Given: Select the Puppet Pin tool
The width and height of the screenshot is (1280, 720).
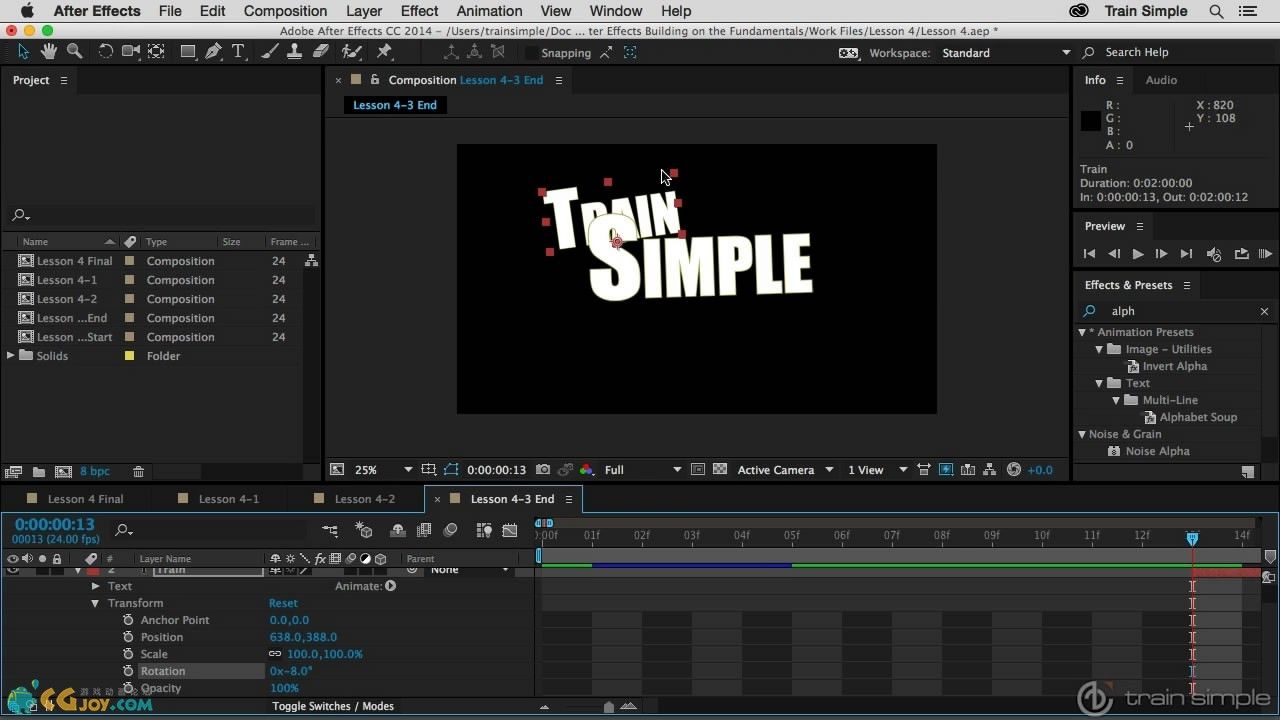Looking at the screenshot, I should tap(384, 52).
